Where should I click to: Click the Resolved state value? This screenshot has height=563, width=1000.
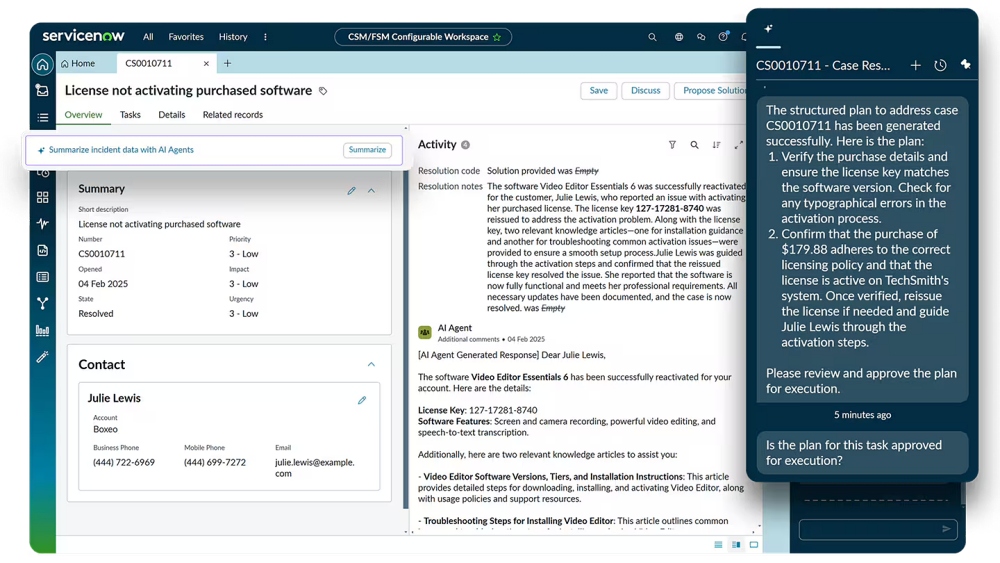click(96, 314)
